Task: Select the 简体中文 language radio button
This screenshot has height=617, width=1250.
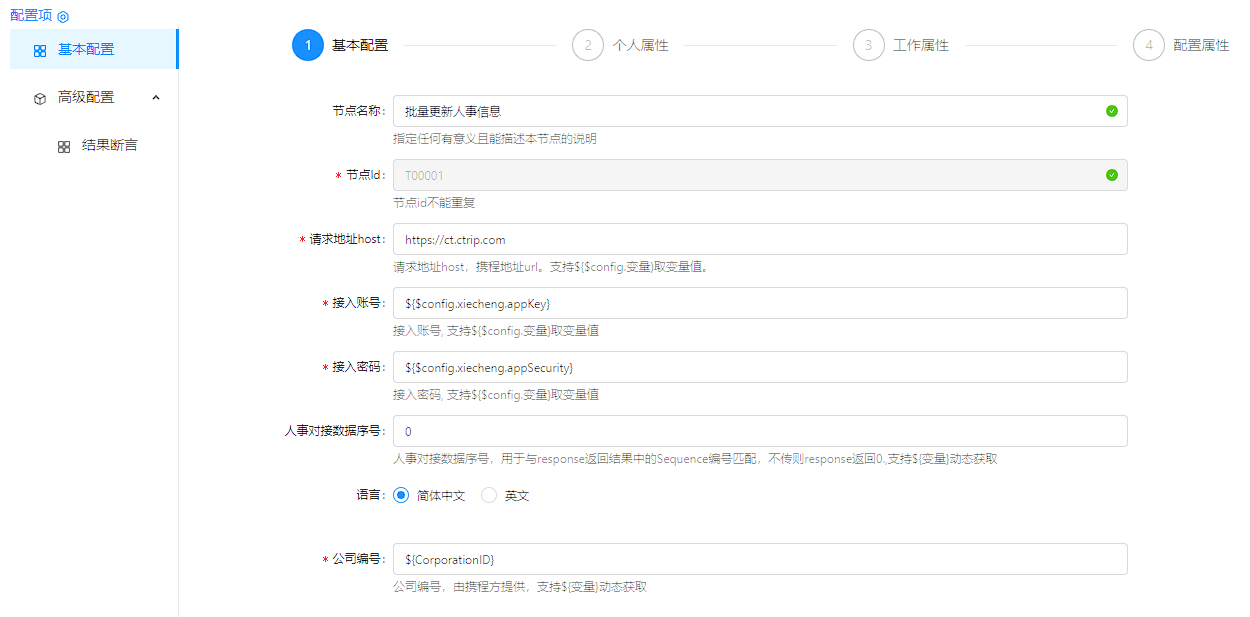Action: [x=402, y=495]
